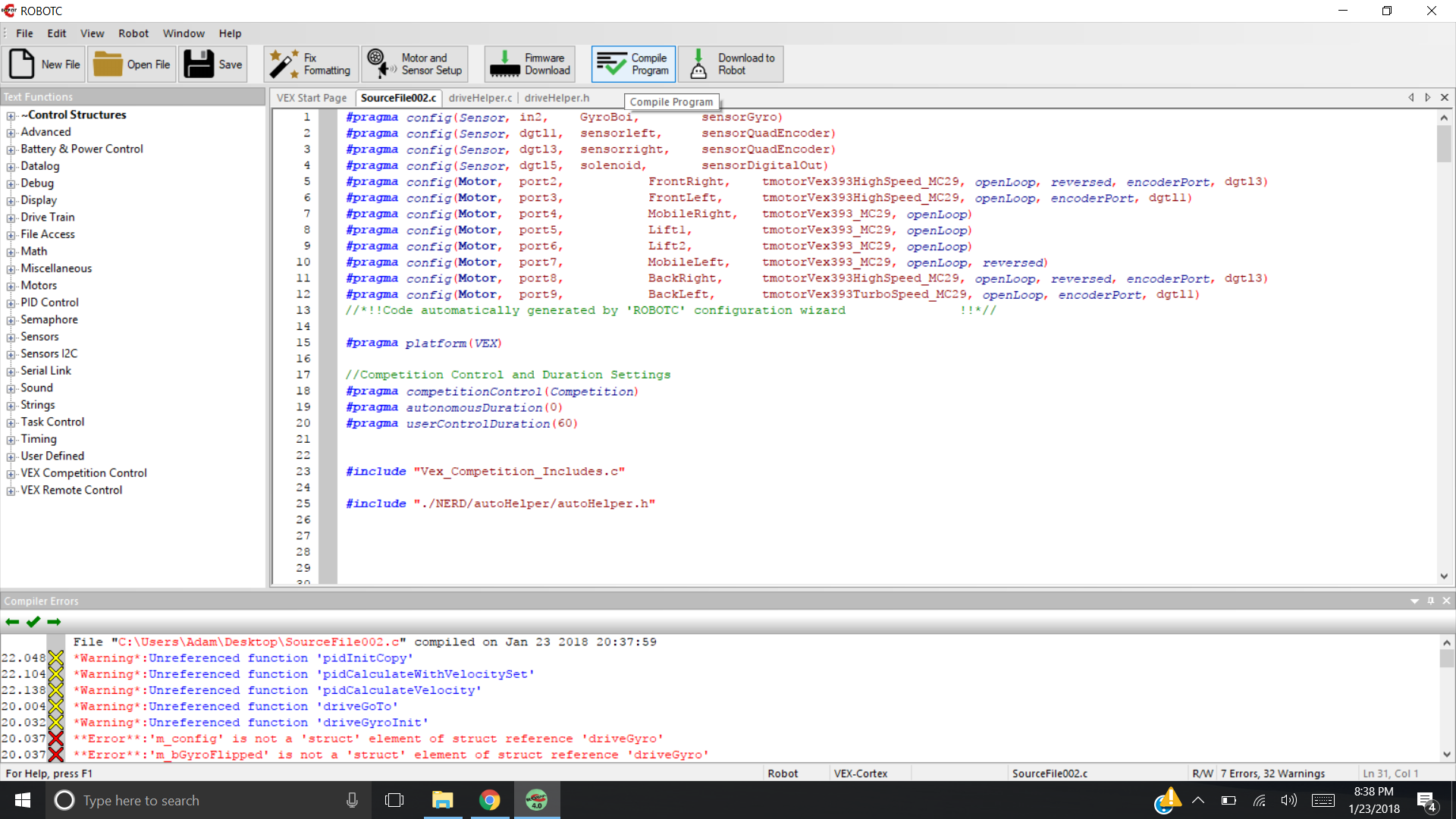Compile the program via toolbar button
The image size is (1456, 819).
[x=633, y=64]
